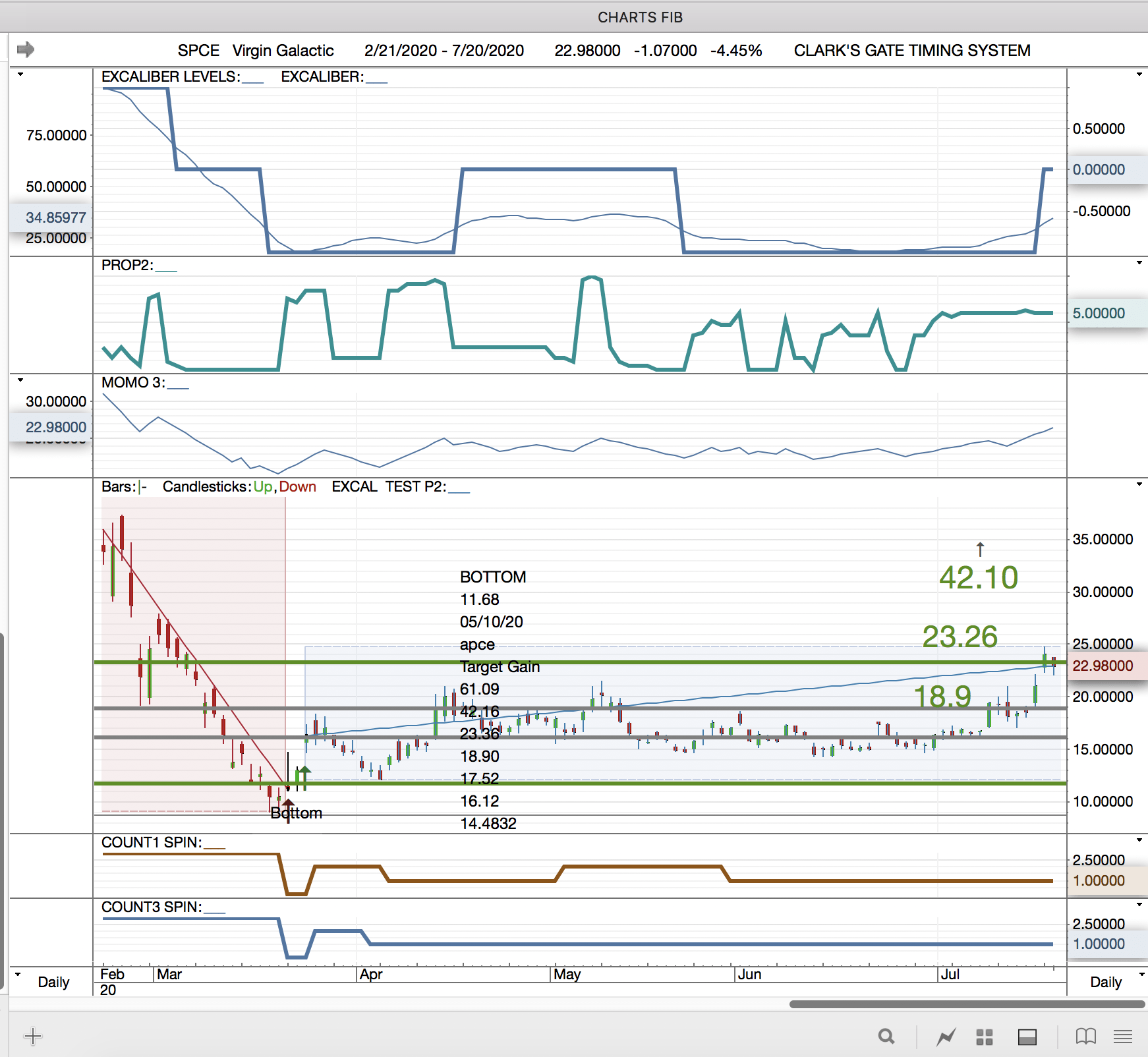Select the Target Gain annotation text
This screenshot has height=1057, width=1148.
(500, 667)
